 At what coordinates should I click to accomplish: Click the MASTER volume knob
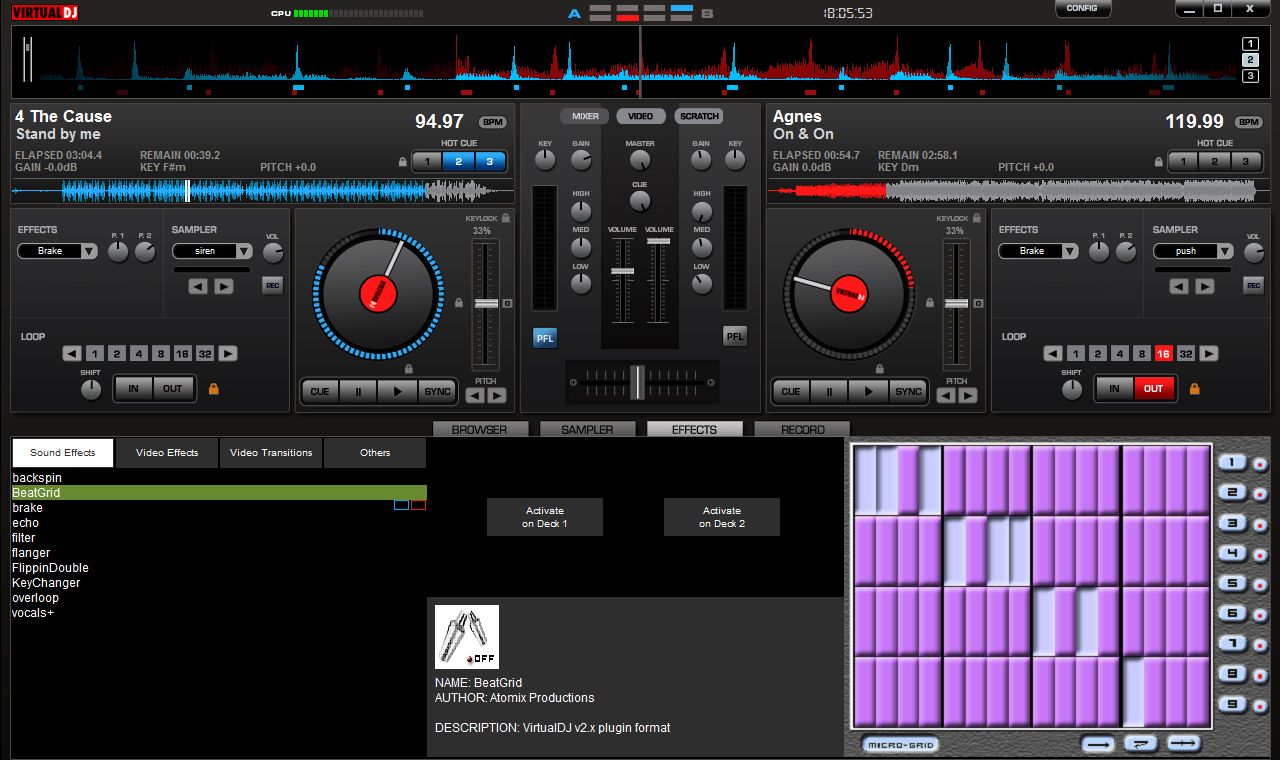[640, 161]
